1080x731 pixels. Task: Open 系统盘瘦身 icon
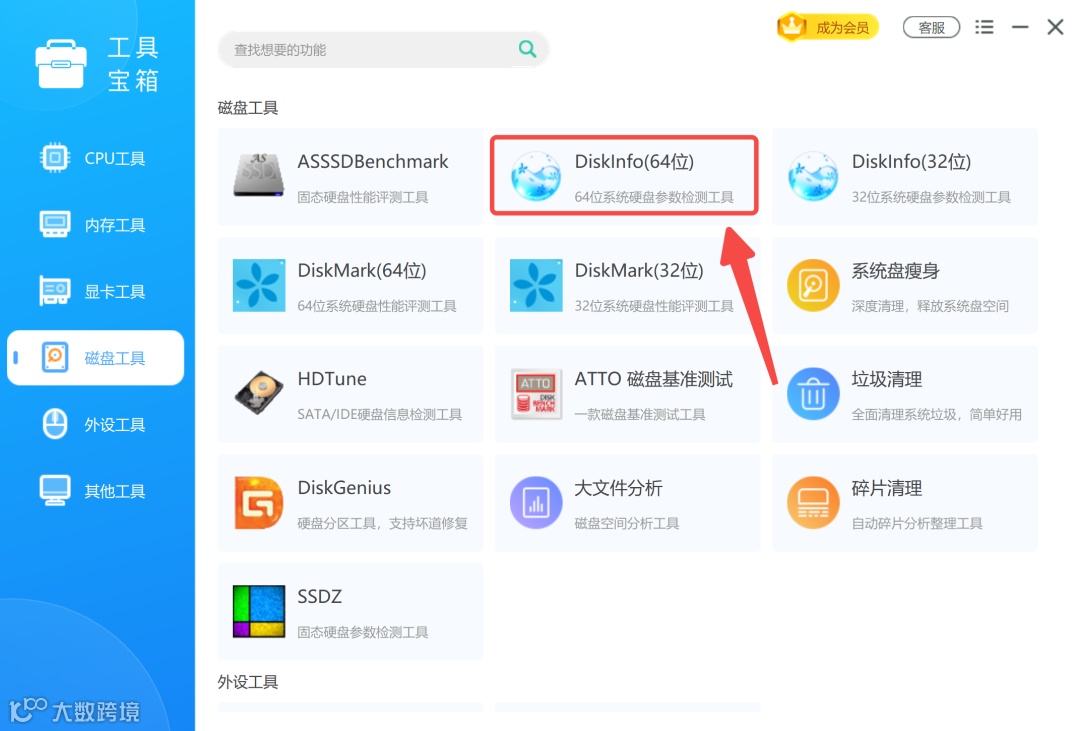point(813,285)
